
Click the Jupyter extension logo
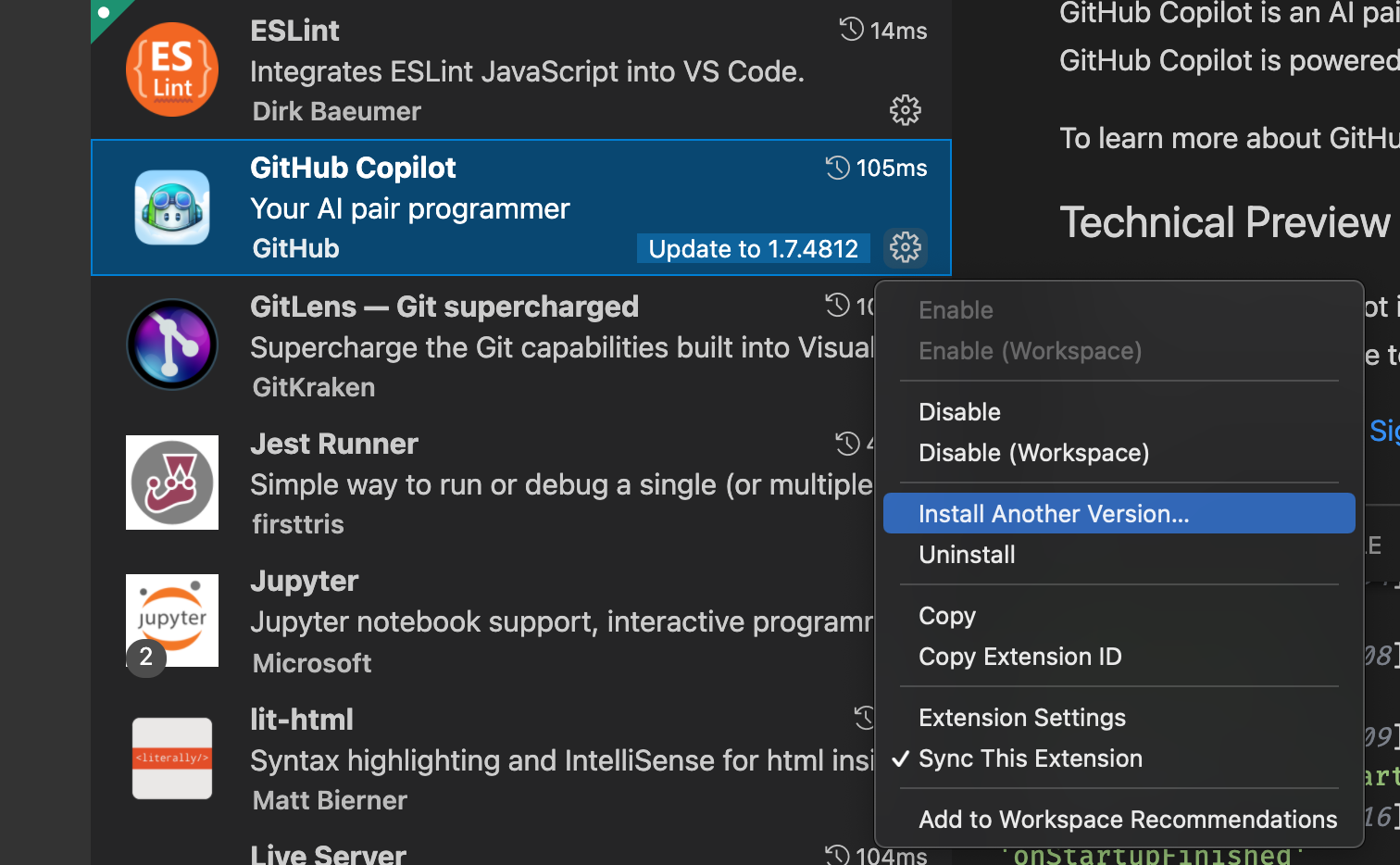pyautogui.click(x=172, y=621)
